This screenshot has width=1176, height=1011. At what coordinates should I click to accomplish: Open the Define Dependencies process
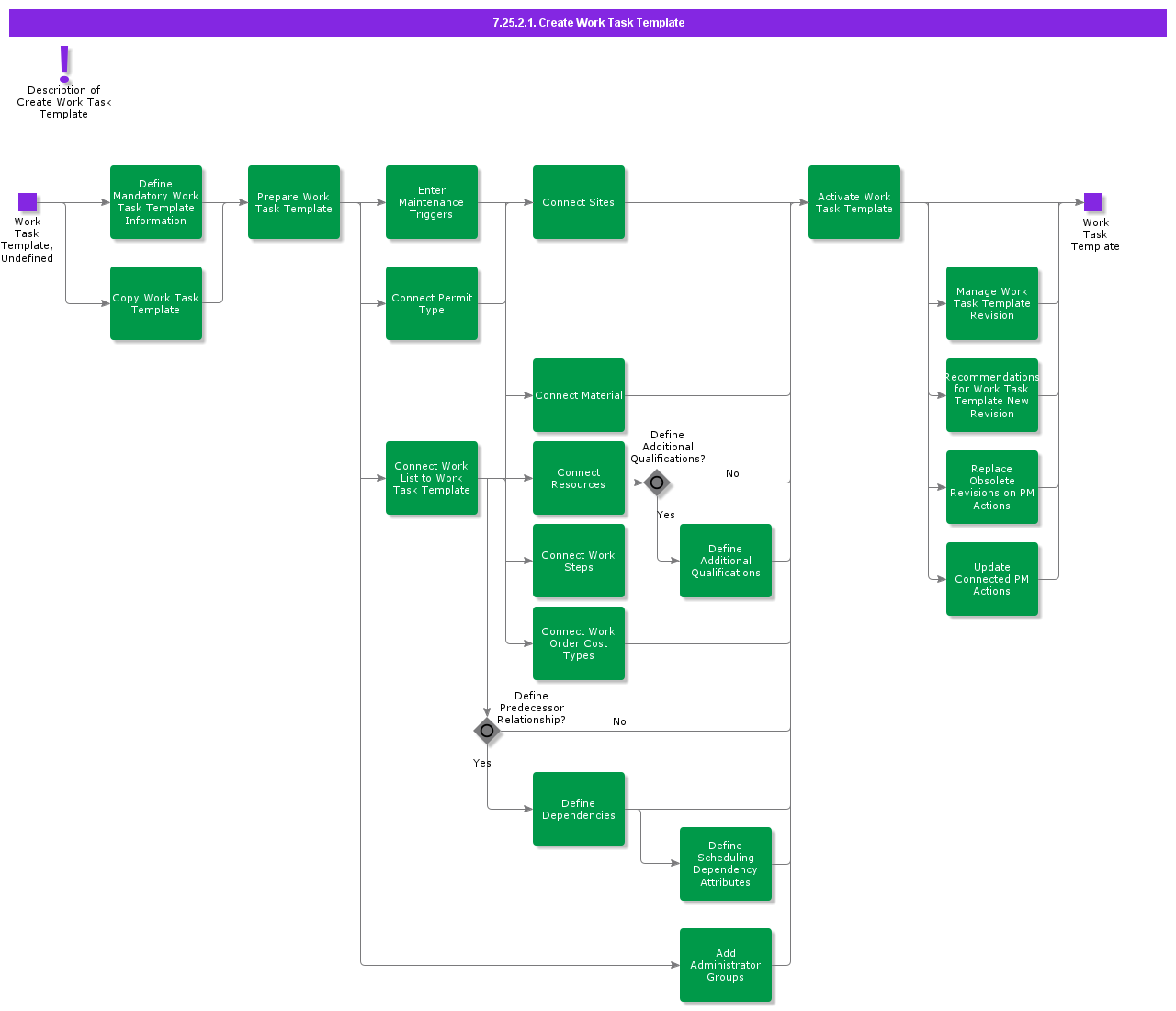[x=579, y=809]
